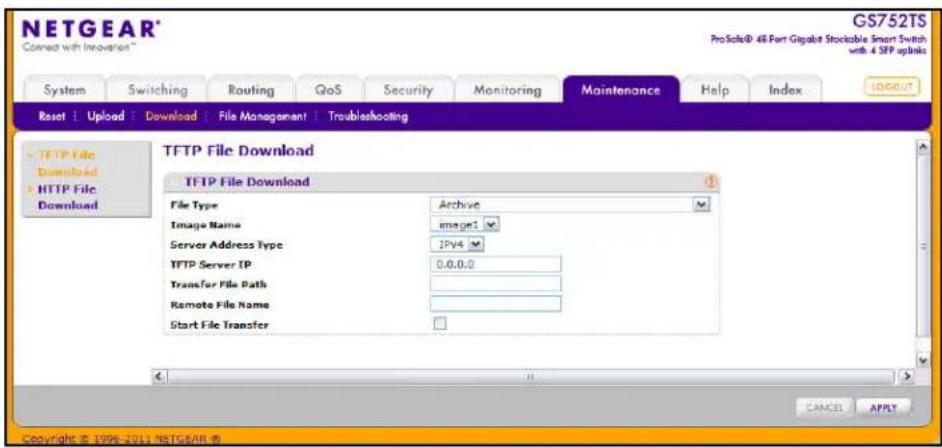Go to the Index tab

click(785, 90)
